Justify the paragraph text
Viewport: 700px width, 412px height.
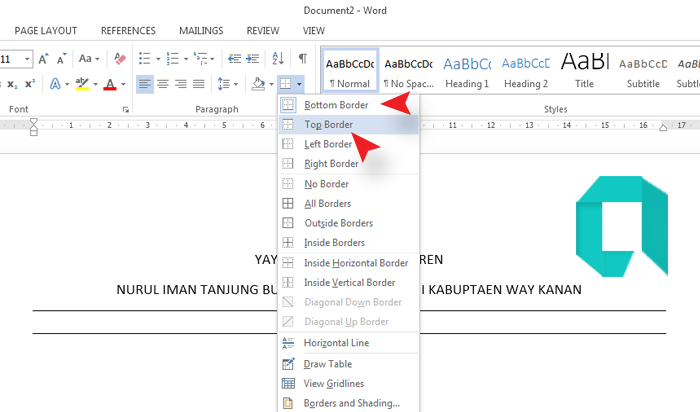coord(199,84)
